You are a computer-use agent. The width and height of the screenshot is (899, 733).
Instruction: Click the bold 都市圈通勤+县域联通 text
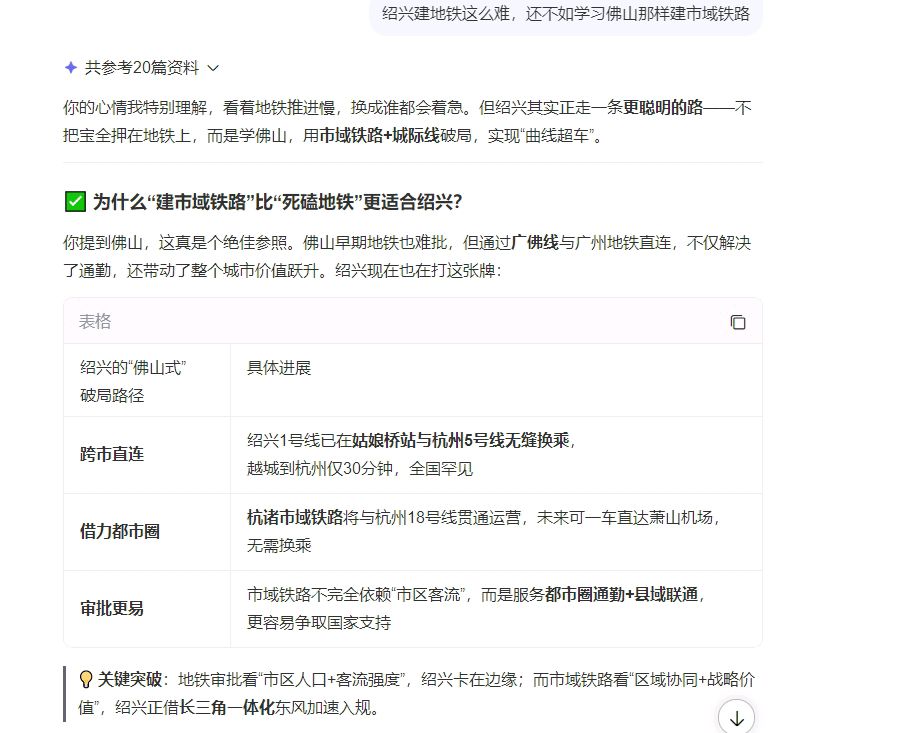click(x=624, y=595)
